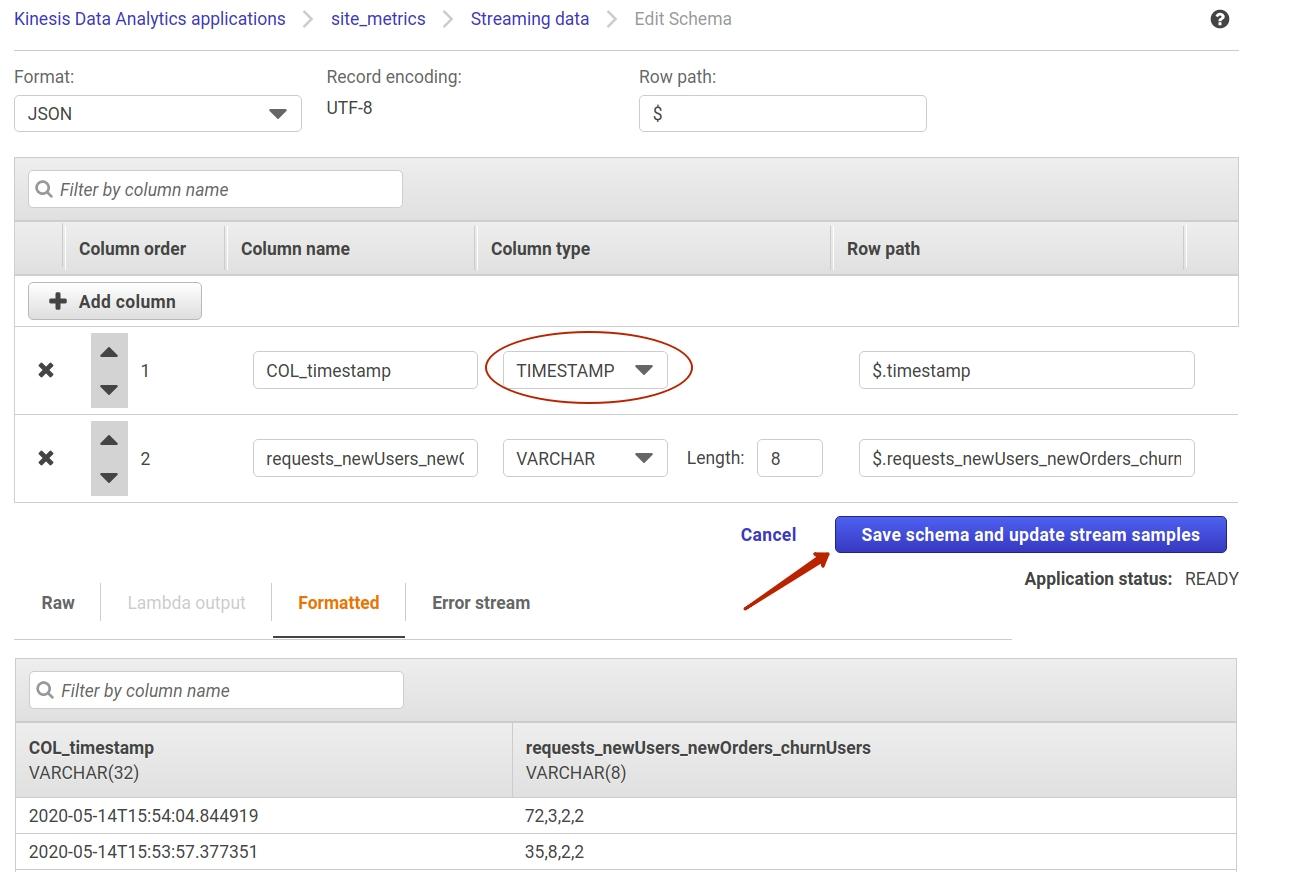This screenshot has width=1294, height=872.
Task: Click the Row path input containing $
Action: click(782, 113)
